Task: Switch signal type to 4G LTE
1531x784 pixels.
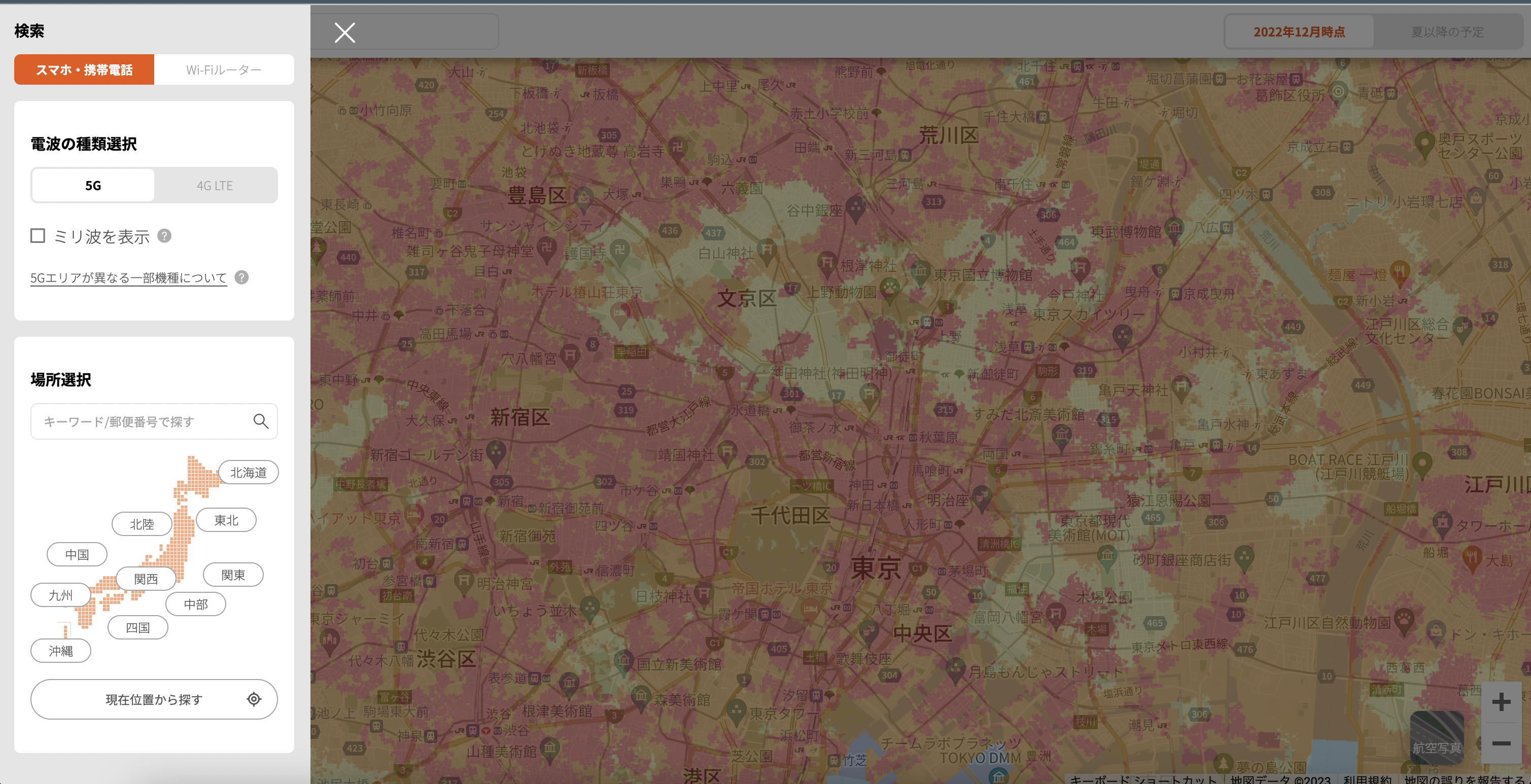Action: pos(215,185)
